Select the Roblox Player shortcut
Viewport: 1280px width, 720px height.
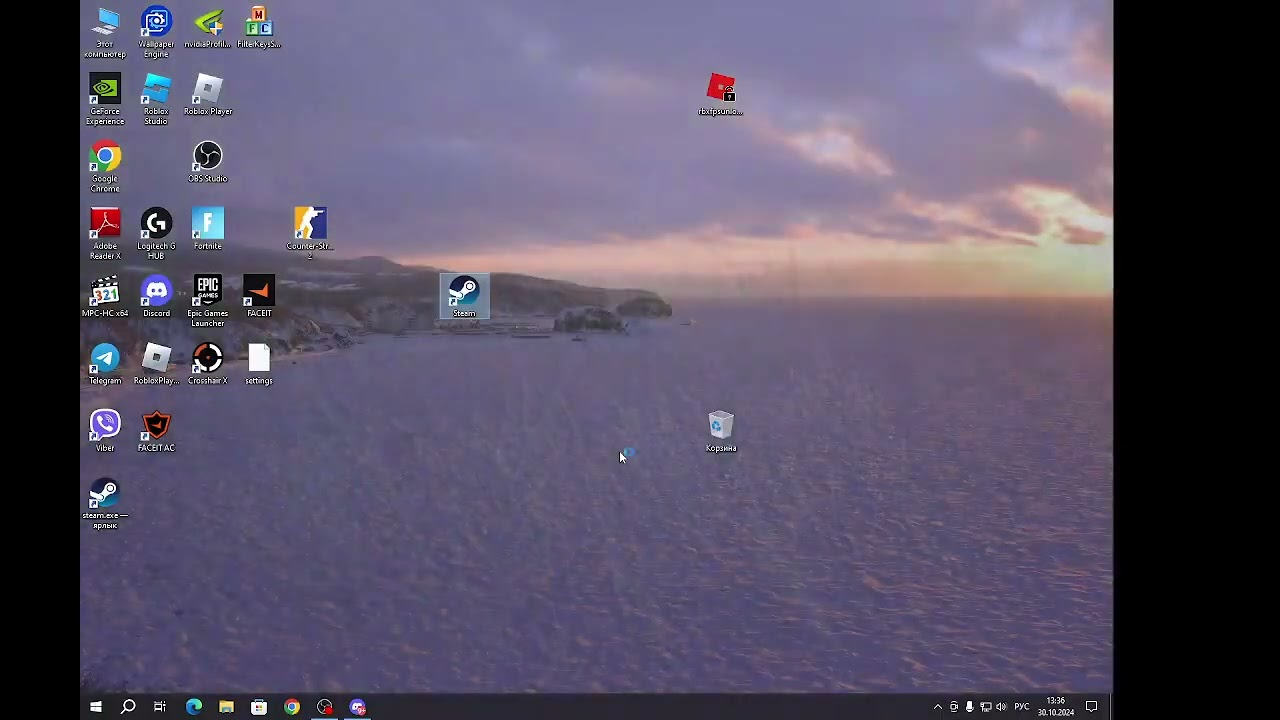point(208,95)
